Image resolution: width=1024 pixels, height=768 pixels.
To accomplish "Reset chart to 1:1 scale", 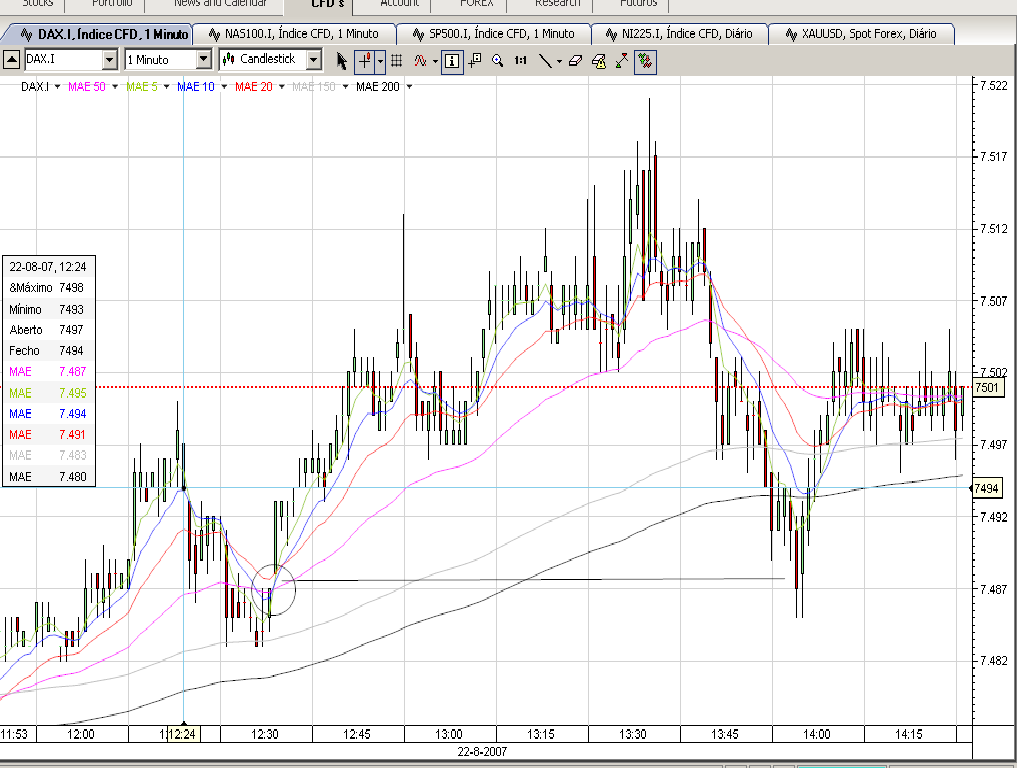I will [x=520, y=60].
